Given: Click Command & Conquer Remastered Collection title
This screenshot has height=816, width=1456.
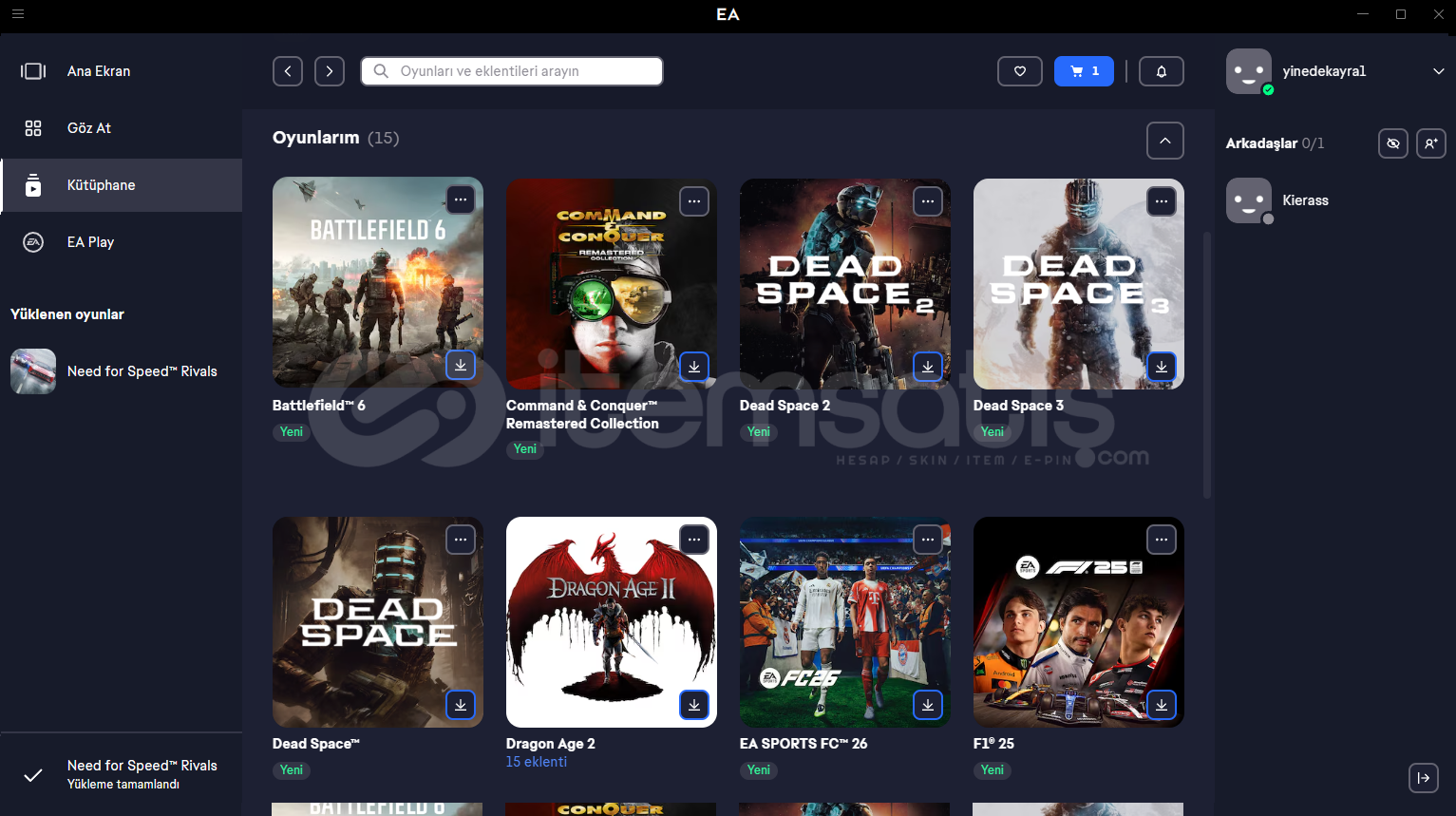Looking at the screenshot, I should 582,415.
